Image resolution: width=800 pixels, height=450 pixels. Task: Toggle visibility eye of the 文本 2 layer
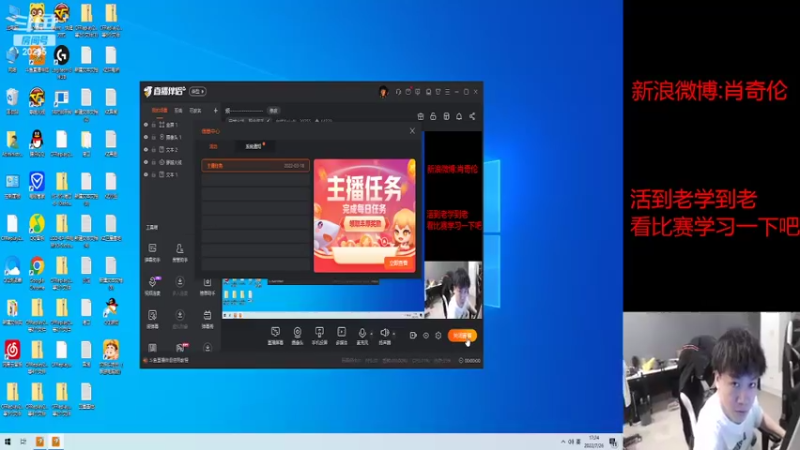146,150
